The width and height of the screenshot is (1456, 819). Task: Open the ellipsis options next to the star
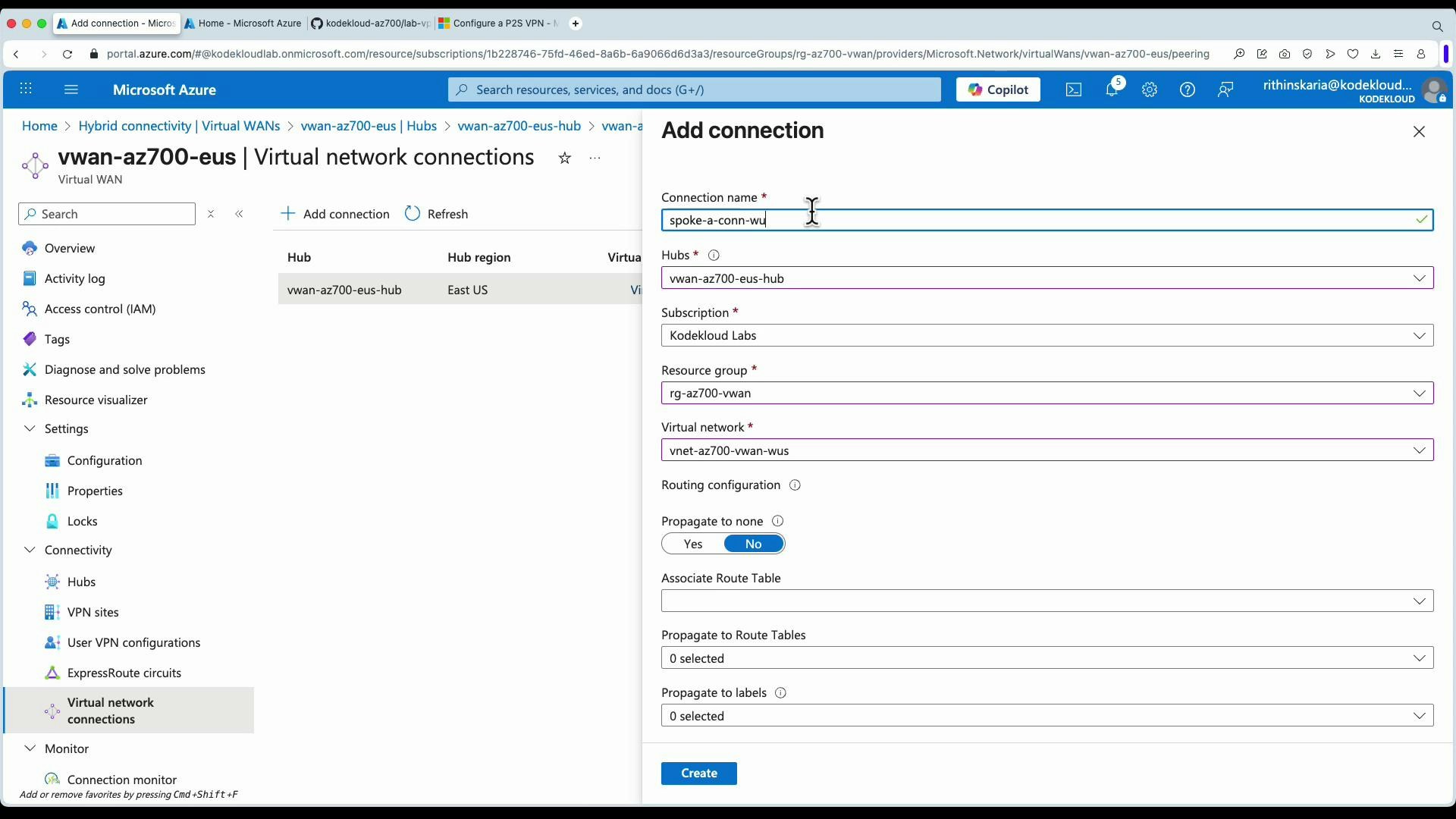[595, 158]
